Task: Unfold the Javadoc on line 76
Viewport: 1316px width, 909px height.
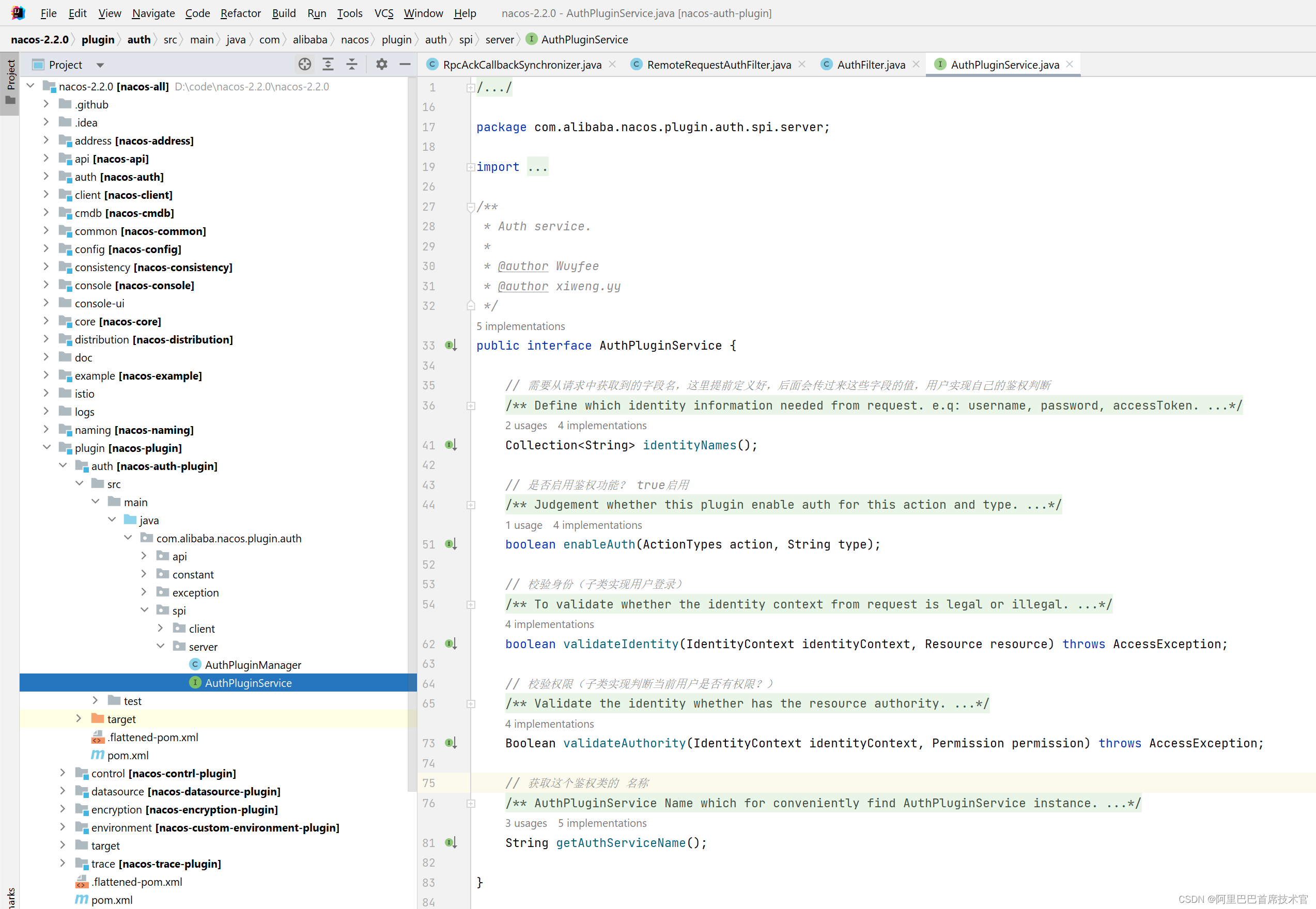Action: point(471,803)
